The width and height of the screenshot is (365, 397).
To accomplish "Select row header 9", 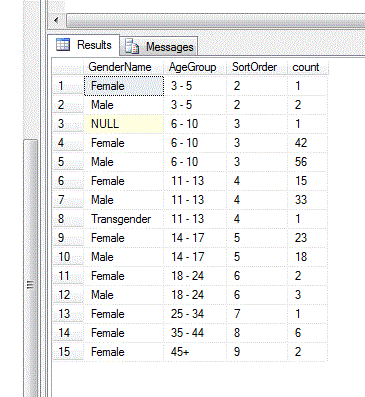I will tap(68, 238).
